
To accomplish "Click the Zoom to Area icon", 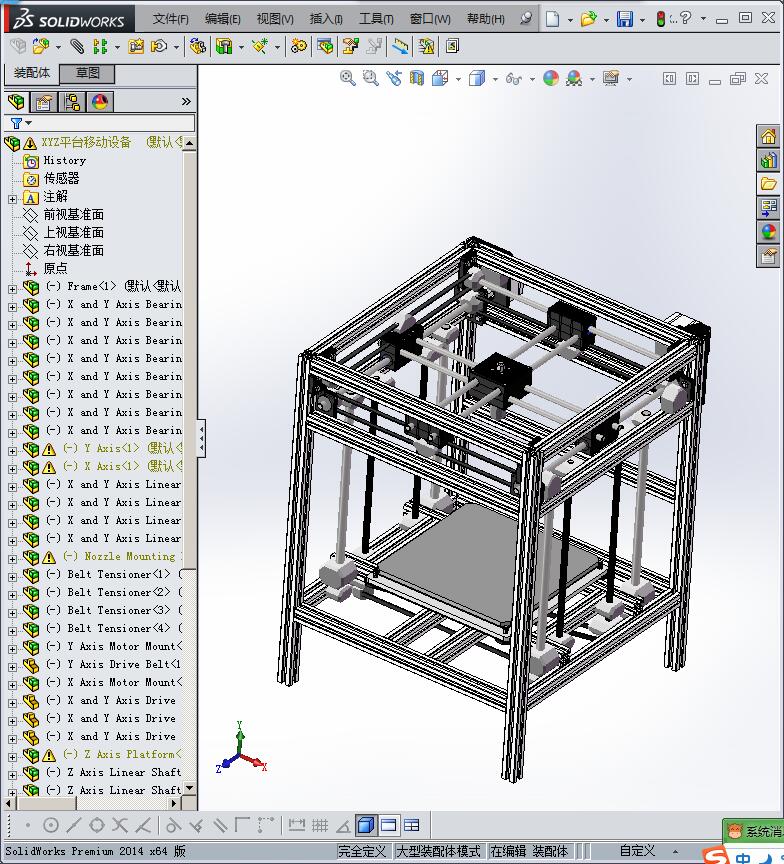I will coord(371,78).
